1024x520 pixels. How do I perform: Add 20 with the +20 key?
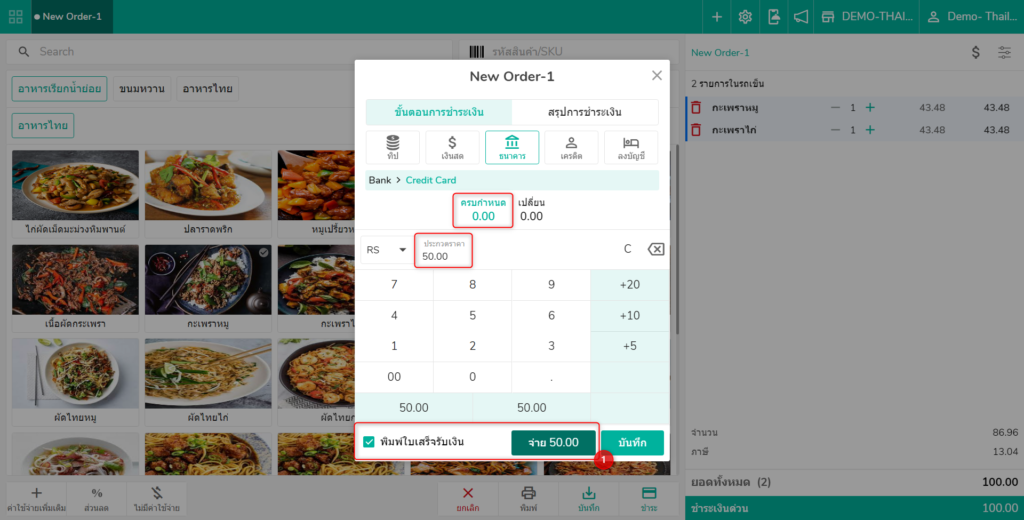click(630, 285)
